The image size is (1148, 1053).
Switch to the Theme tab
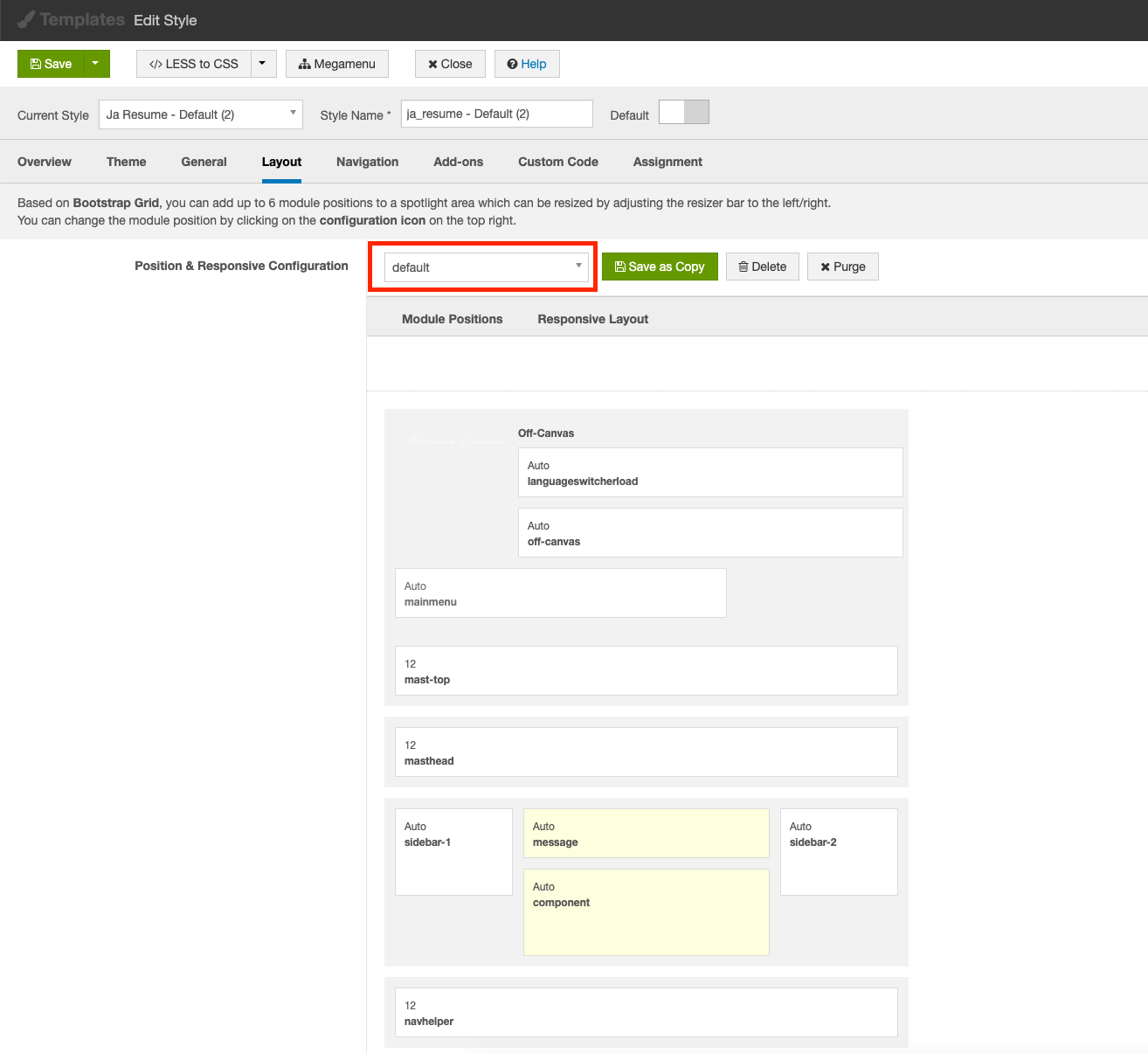coord(126,162)
